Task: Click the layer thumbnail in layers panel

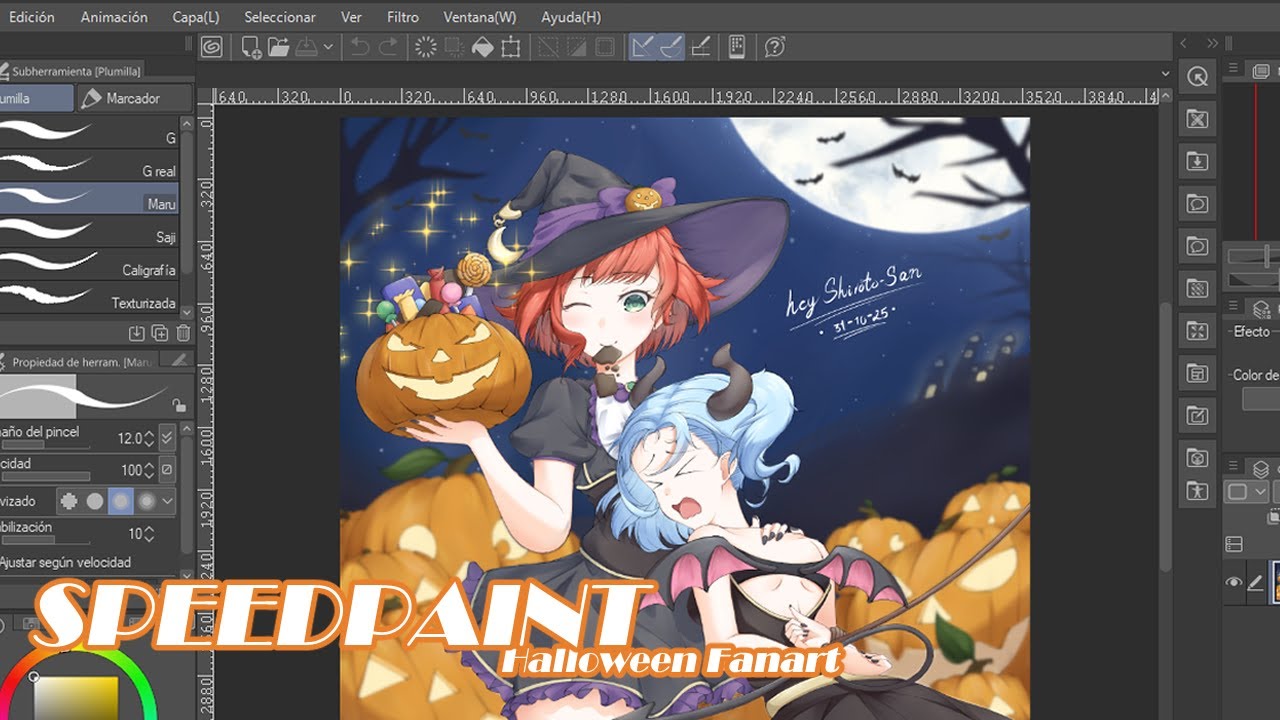Action: coord(1276,582)
